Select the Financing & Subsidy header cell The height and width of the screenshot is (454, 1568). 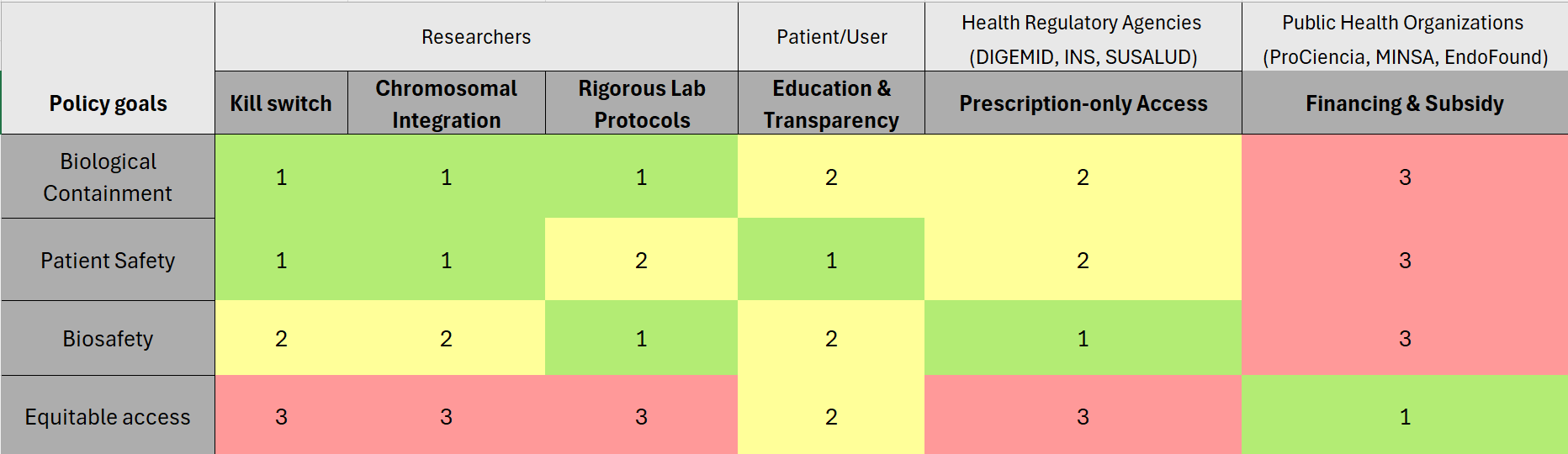[x=1404, y=103]
